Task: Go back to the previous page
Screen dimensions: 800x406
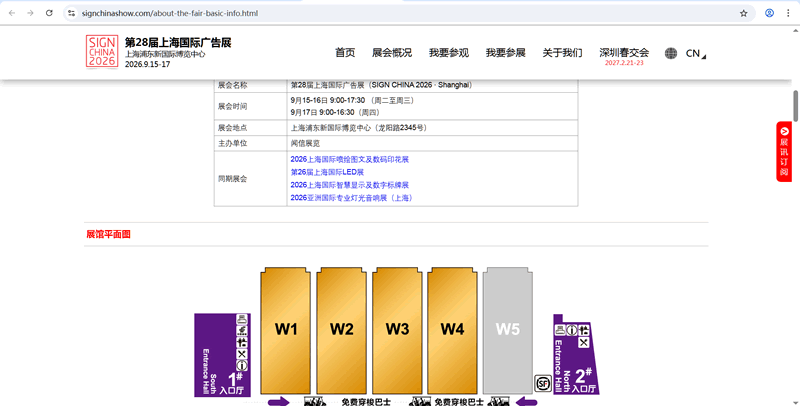Action: coord(12,13)
